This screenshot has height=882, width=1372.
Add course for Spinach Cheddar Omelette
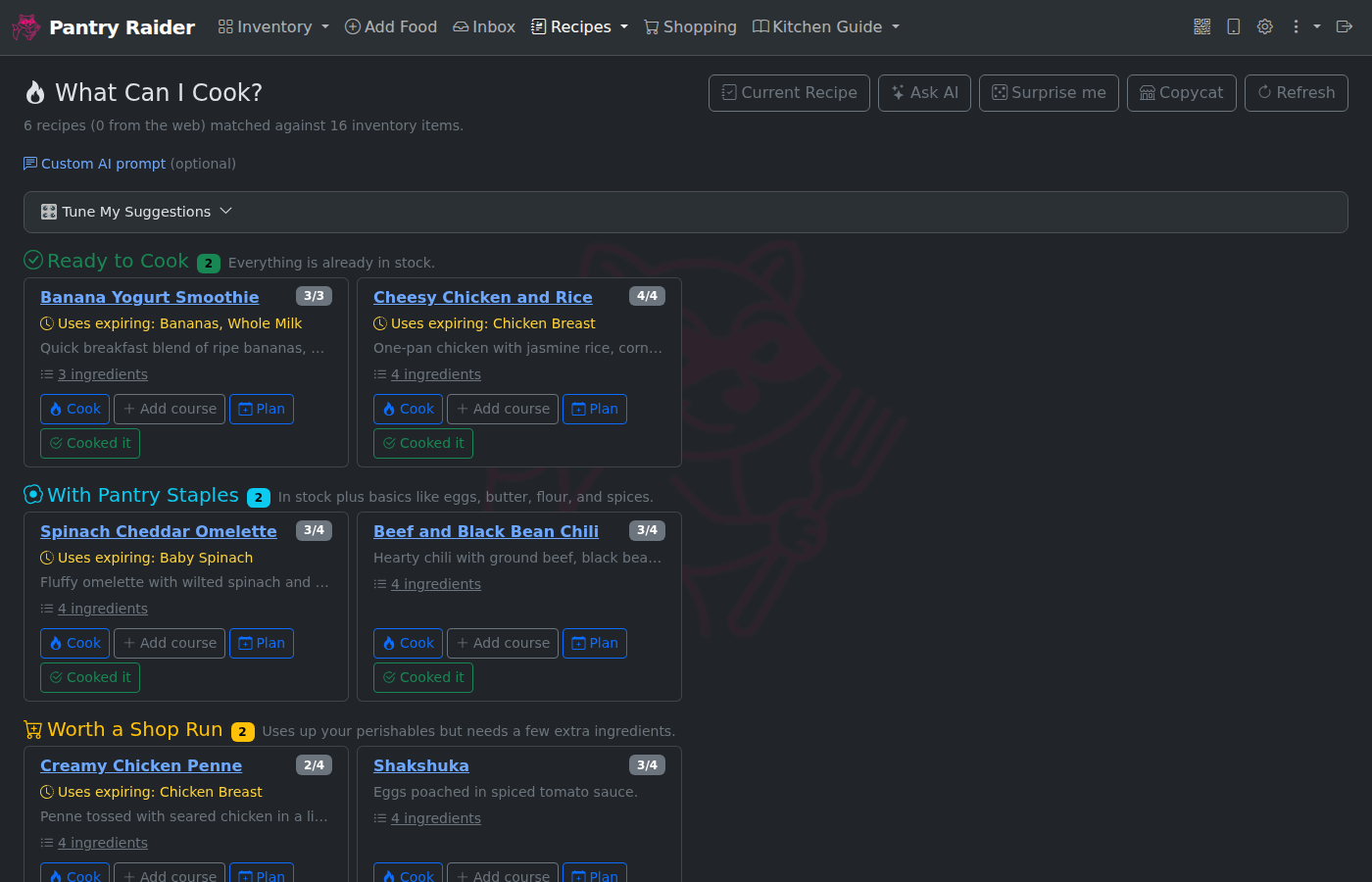click(170, 643)
